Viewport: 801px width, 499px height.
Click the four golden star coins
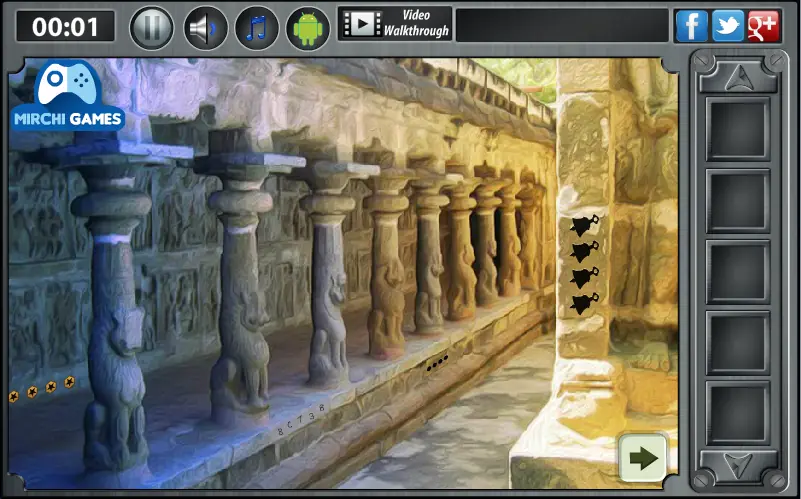(x=42, y=389)
